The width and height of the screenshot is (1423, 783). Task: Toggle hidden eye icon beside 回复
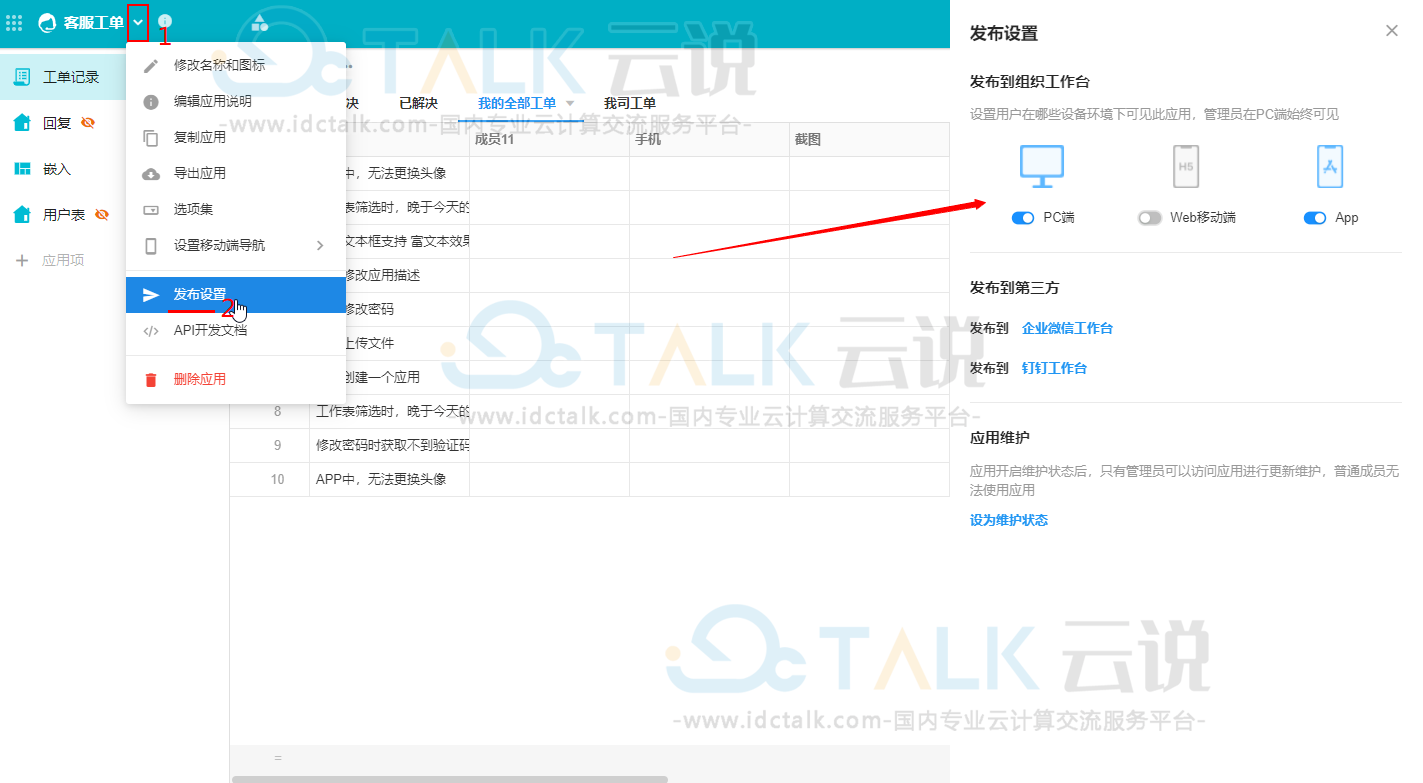coord(88,123)
